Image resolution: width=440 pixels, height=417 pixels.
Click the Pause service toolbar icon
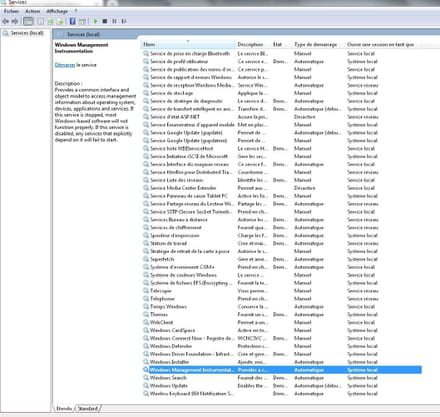(114, 21)
